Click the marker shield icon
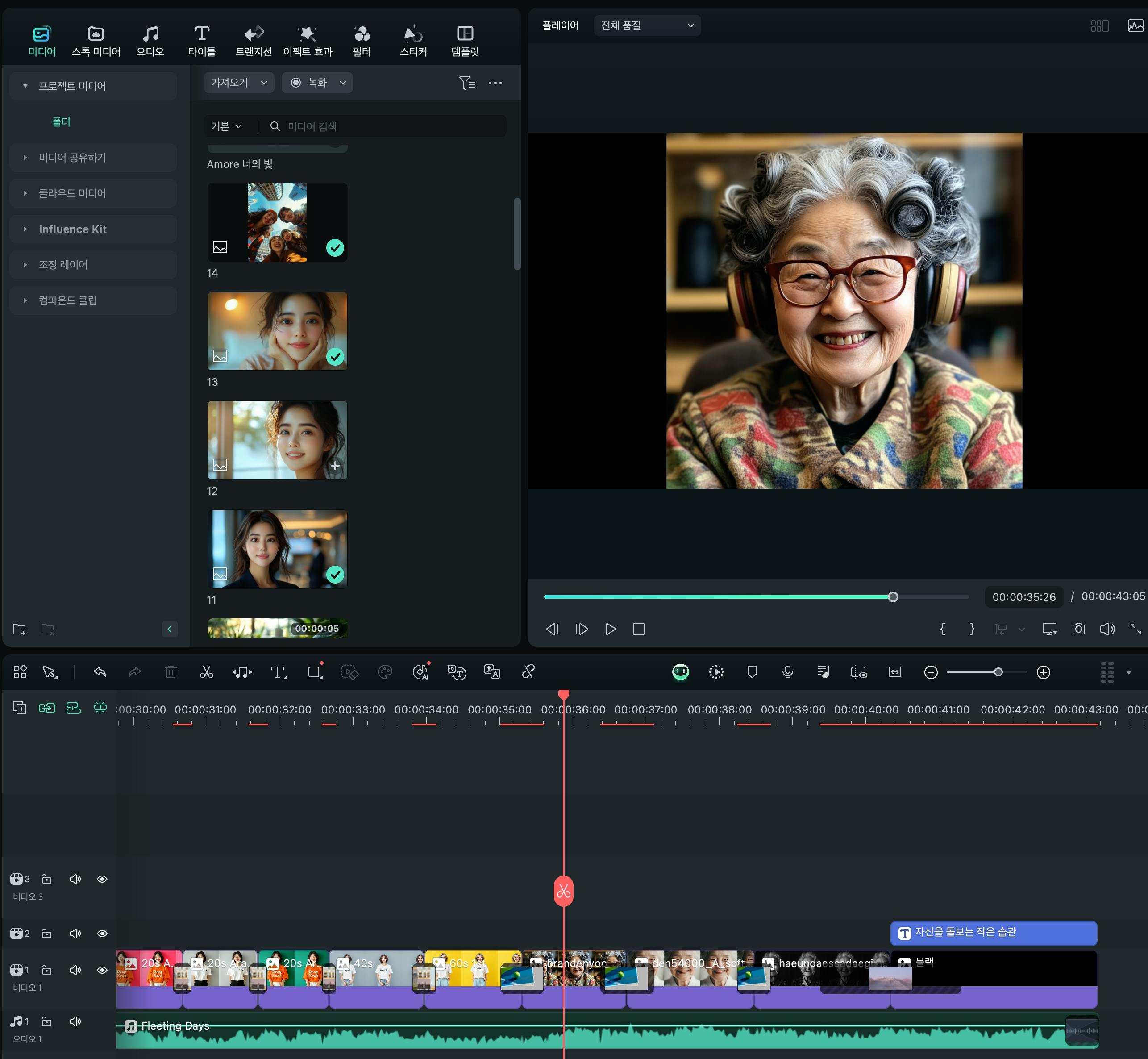The width and height of the screenshot is (1148, 1059). pyautogui.click(x=752, y=672)
